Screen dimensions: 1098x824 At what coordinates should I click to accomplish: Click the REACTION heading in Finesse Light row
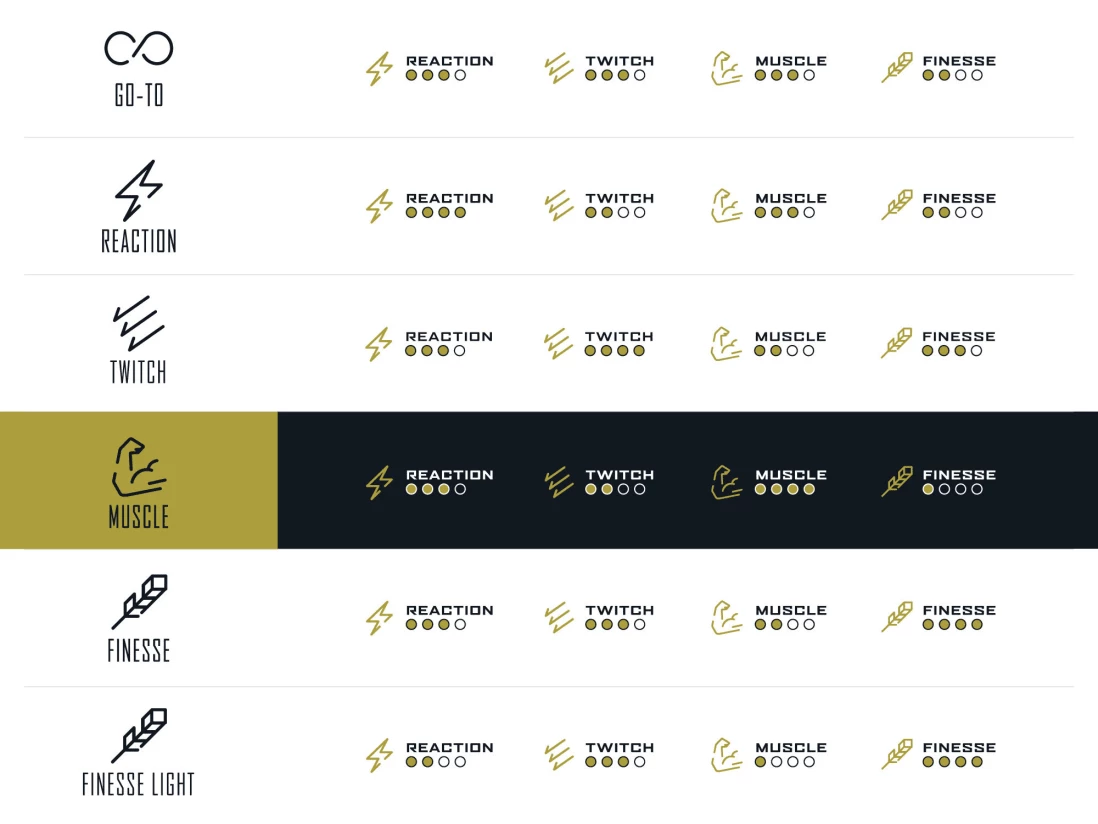(449, 748)
